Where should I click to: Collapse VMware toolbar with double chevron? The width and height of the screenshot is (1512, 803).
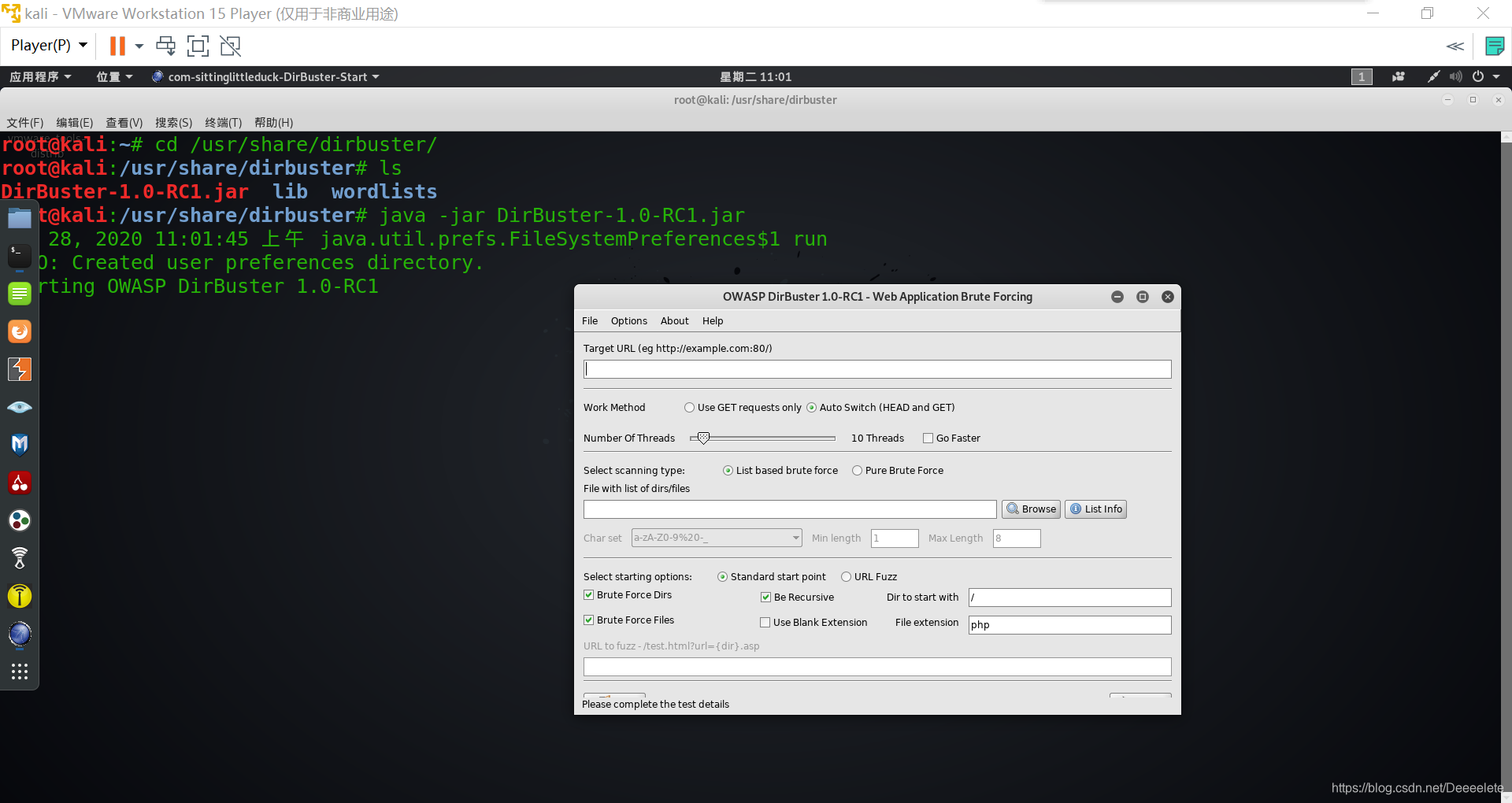tap(1455, 46)
